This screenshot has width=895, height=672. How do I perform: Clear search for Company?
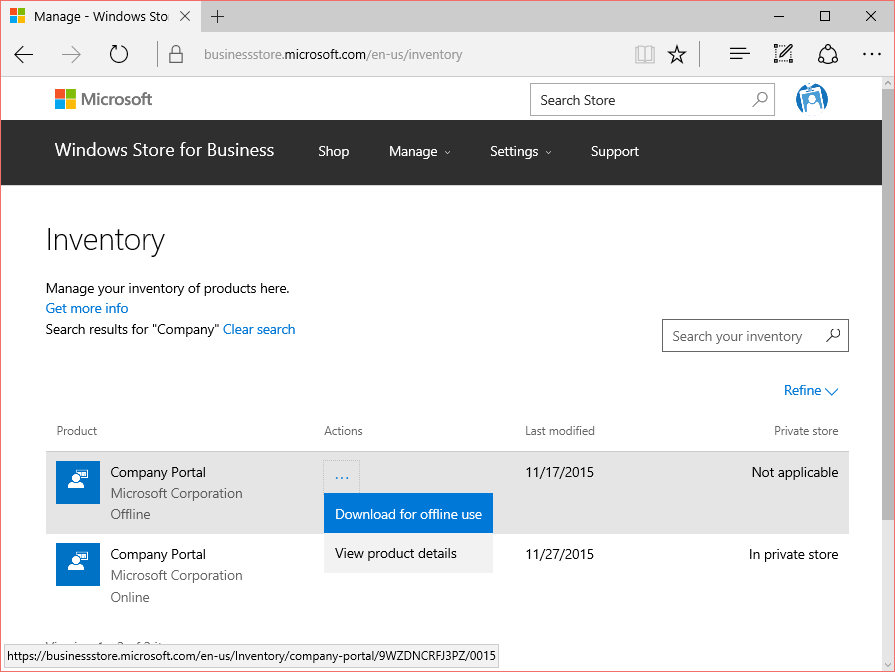click(259, 329)
